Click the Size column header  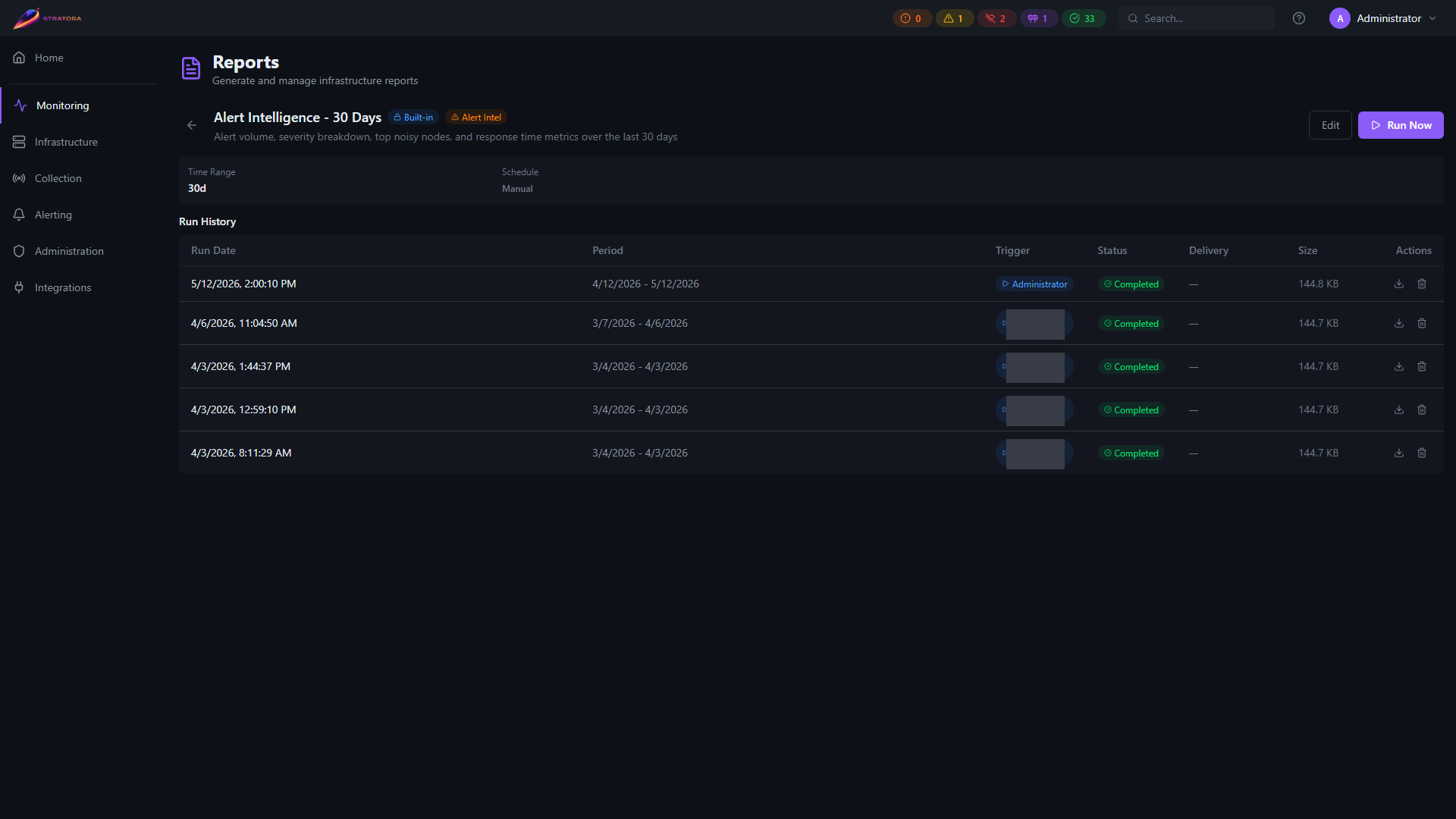coord(1307,250)
